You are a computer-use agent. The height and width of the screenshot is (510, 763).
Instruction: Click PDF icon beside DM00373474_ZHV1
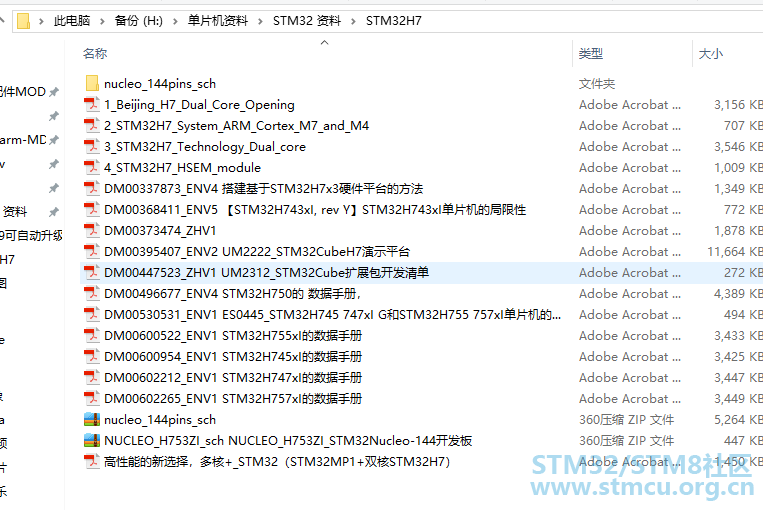[x=91, y=230]
